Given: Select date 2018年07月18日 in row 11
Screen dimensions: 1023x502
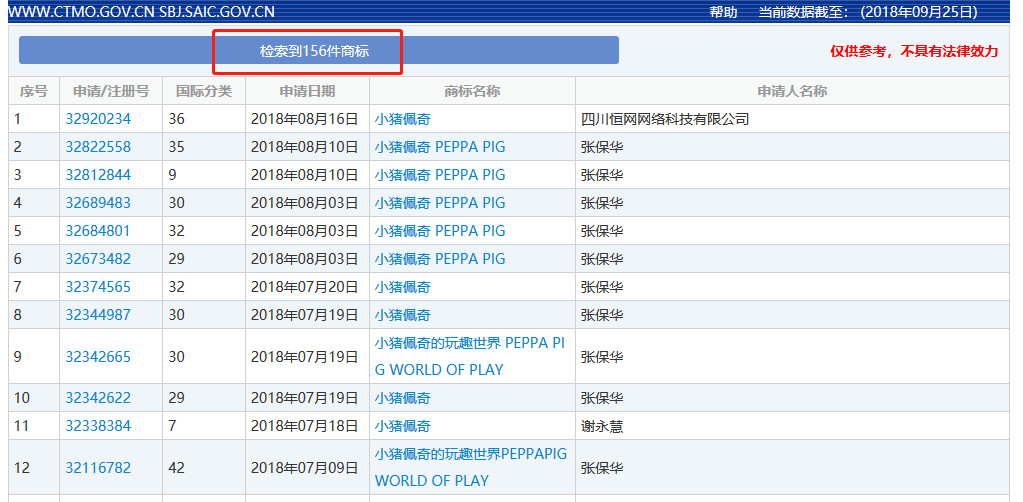Looking at the screenshot, I should point(305,426).
